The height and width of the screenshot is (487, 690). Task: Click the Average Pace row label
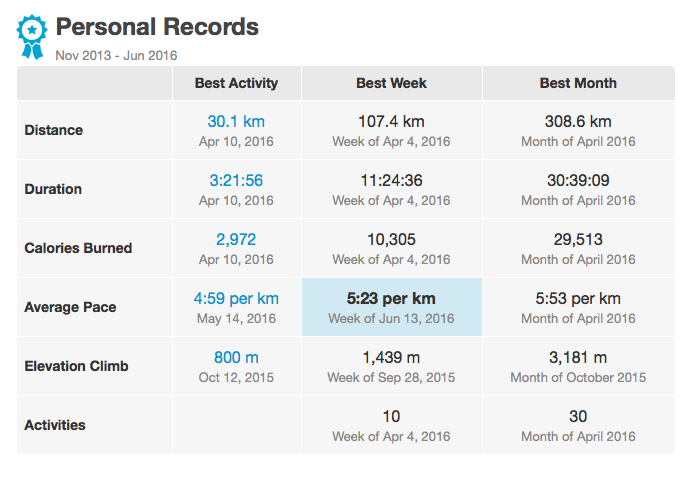coord(70,307)
